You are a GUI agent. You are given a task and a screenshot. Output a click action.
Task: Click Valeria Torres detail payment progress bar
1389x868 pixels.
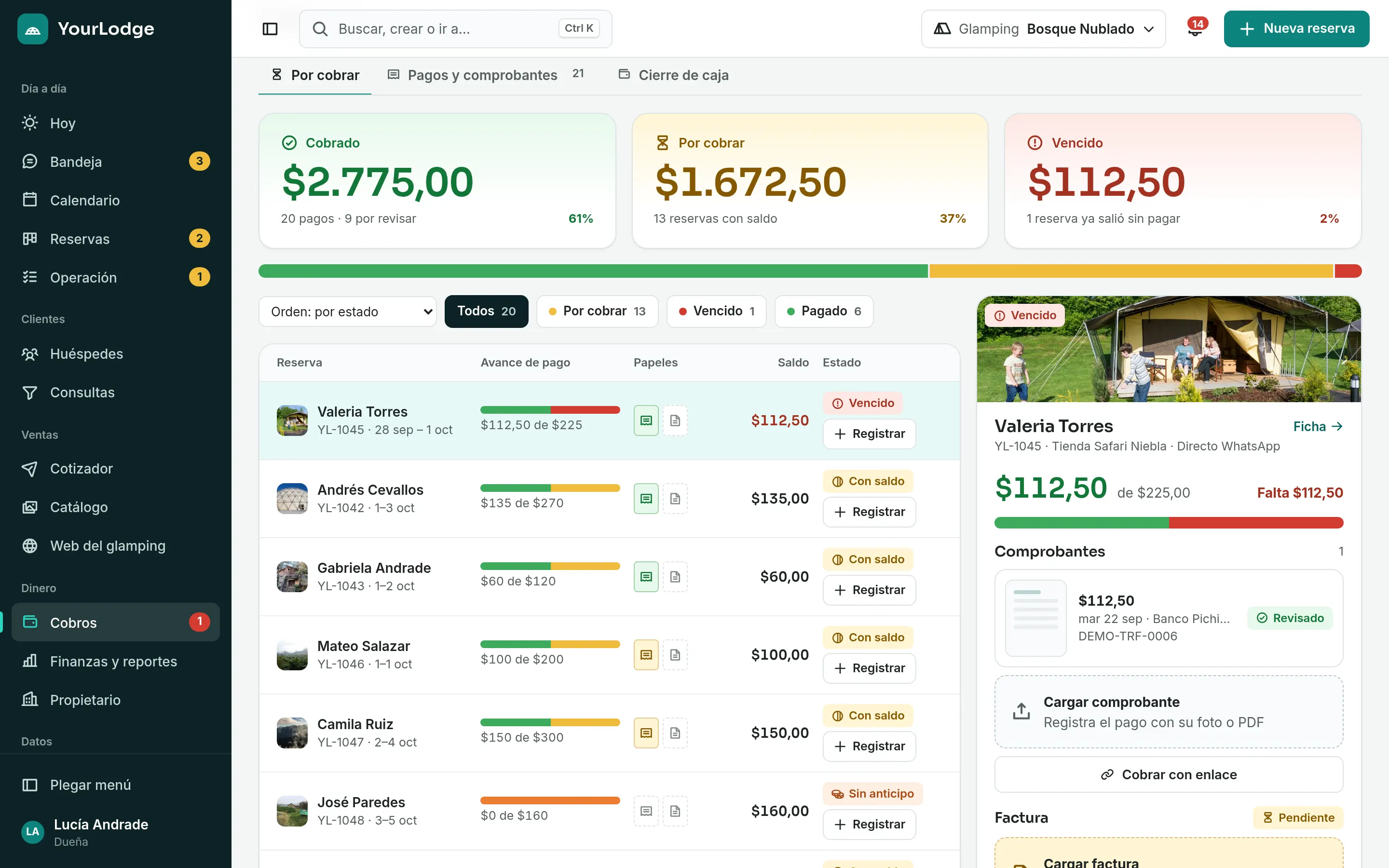click(1169, 522)
